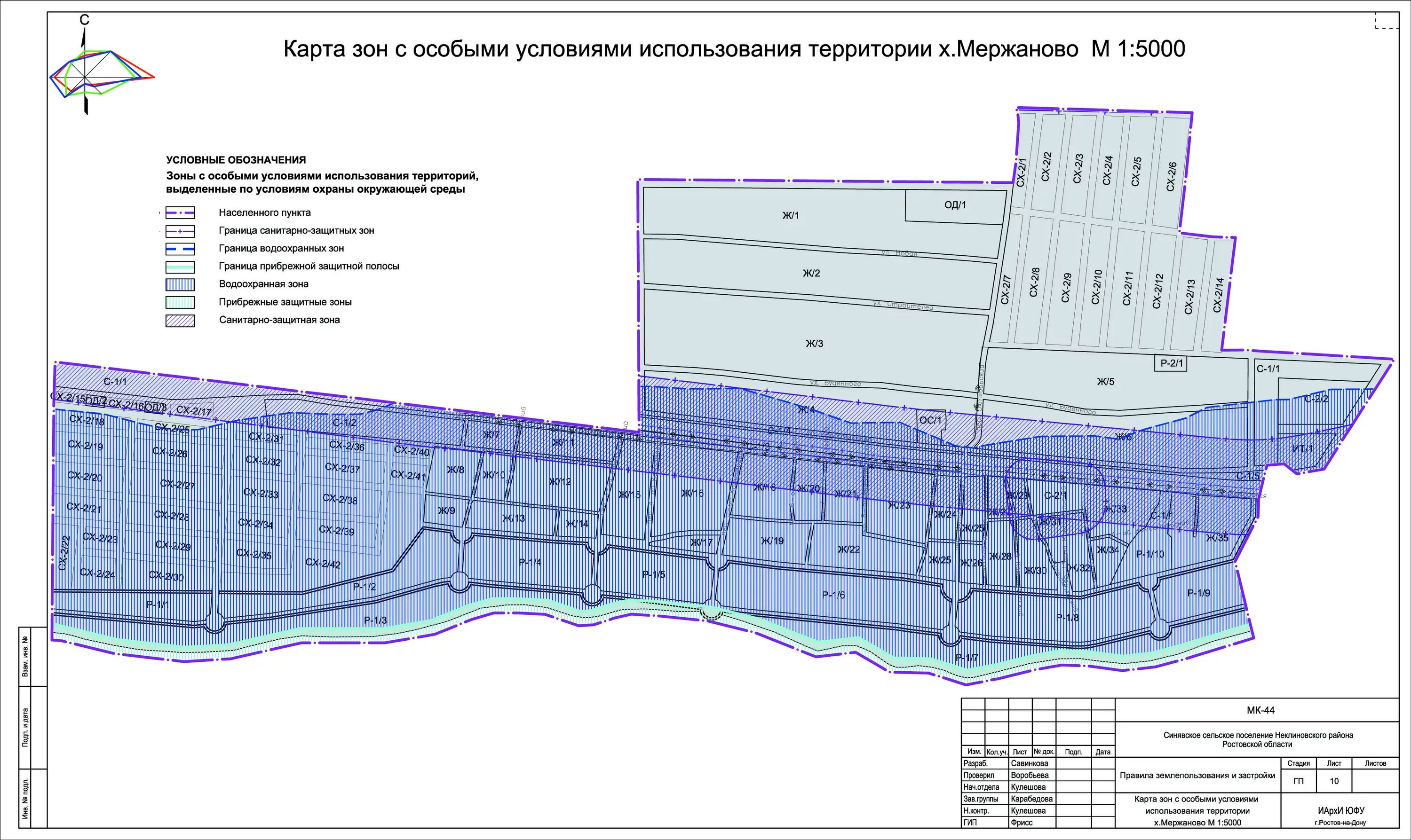
Task: Select parcel label СХ-2/42
Action: pos(323,563)
